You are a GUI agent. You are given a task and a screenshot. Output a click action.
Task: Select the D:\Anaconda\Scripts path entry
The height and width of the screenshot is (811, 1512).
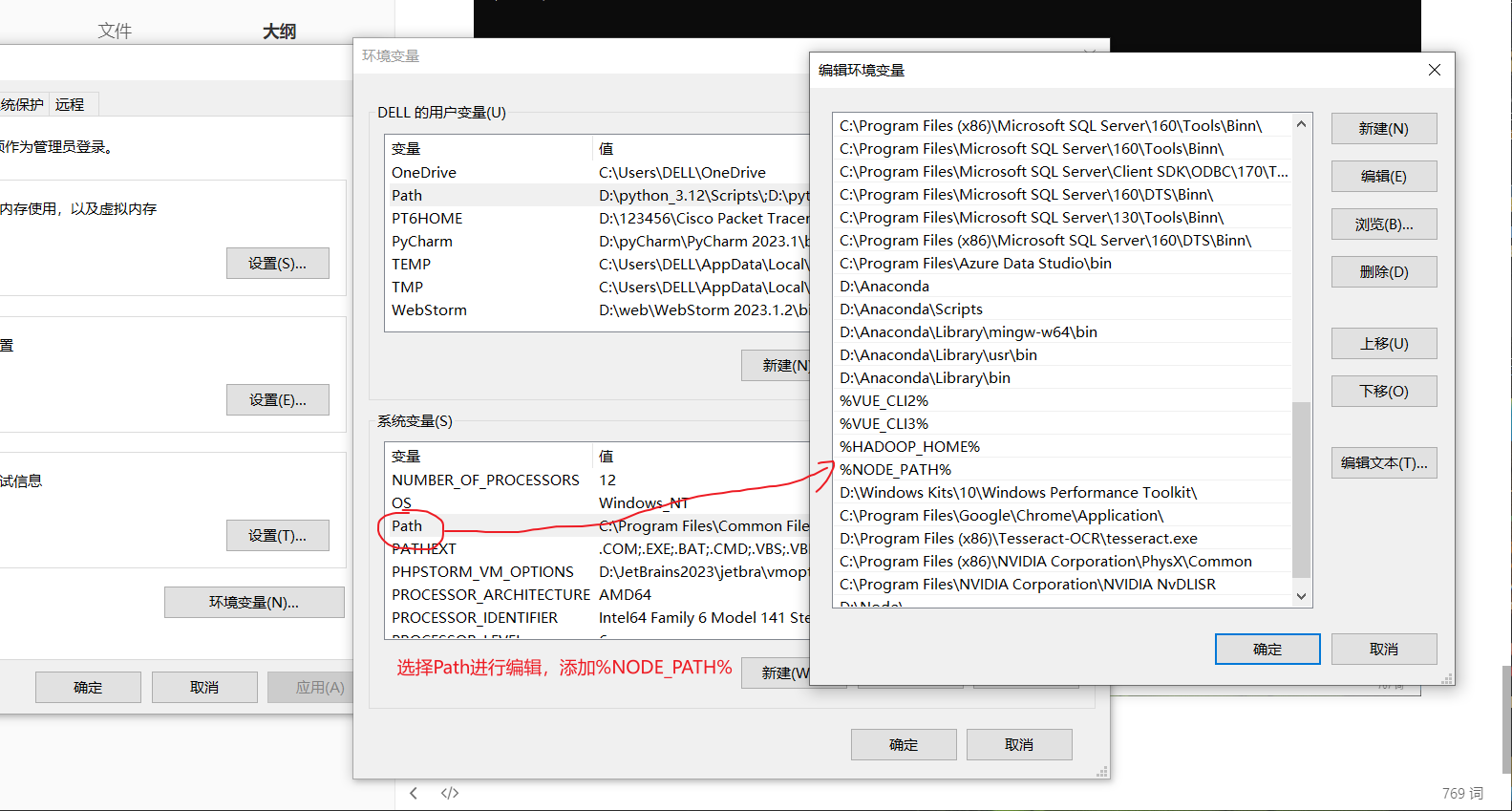911,309
